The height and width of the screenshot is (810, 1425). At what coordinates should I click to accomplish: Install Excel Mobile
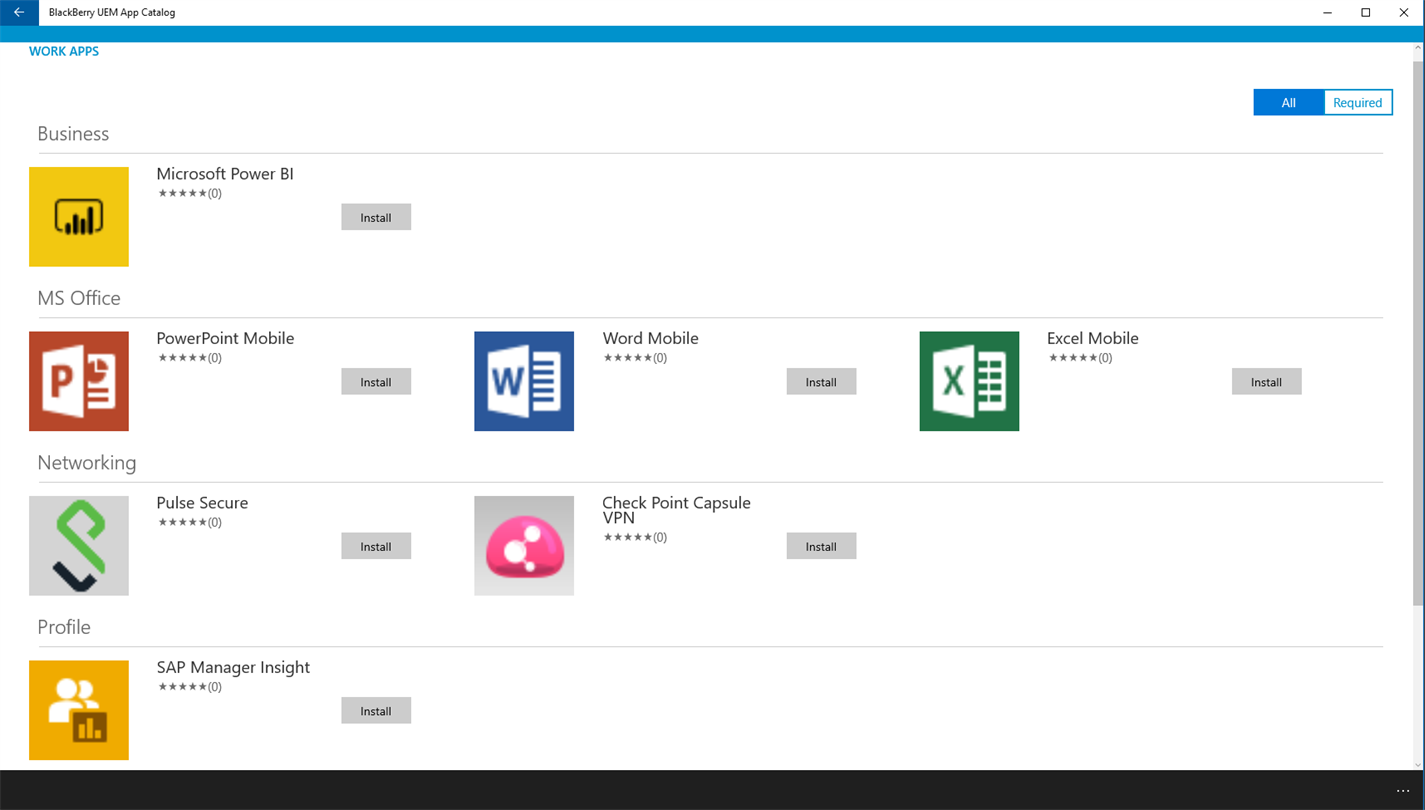pos(1266,382)
